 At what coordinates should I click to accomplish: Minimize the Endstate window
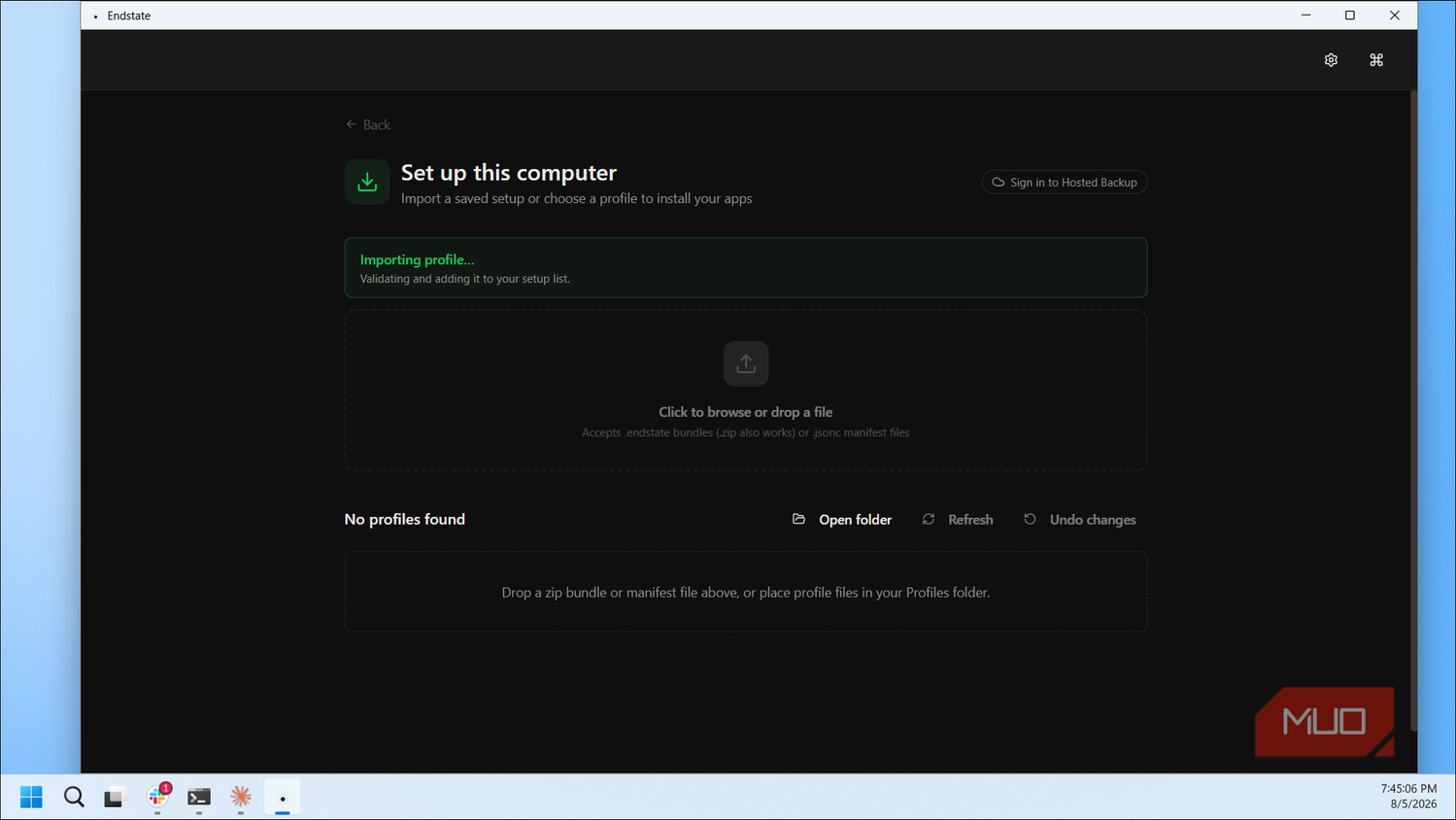[x=1305, y=15]
